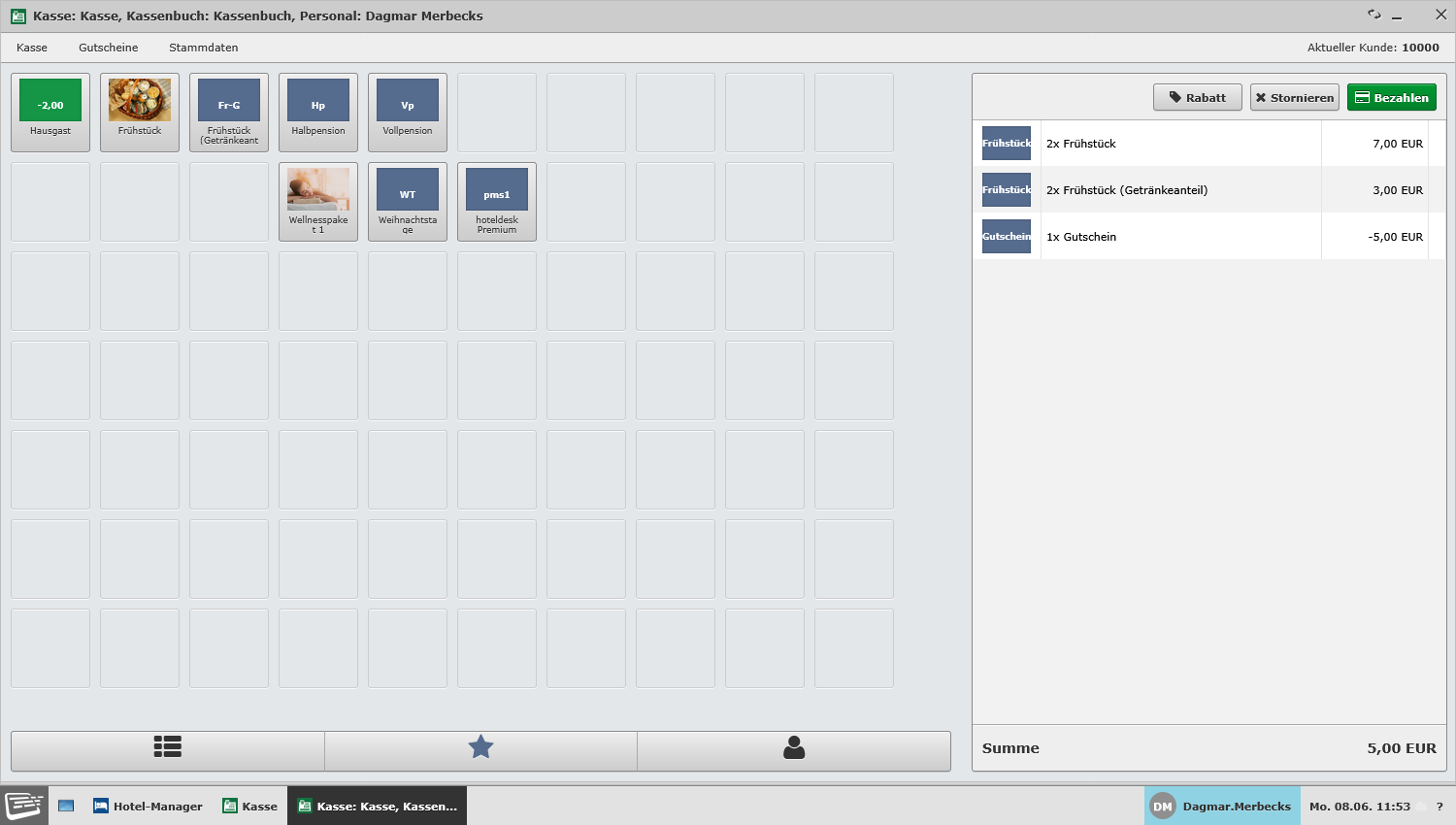Select the green Hausgast tile
This screenshot has width=1456, height=825.
[50, 113]
